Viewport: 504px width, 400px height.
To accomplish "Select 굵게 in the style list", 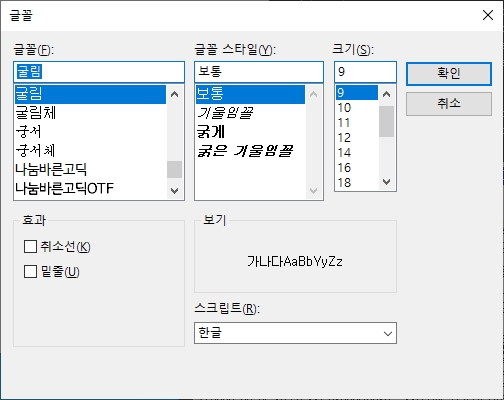I will (x=250, y=132).
